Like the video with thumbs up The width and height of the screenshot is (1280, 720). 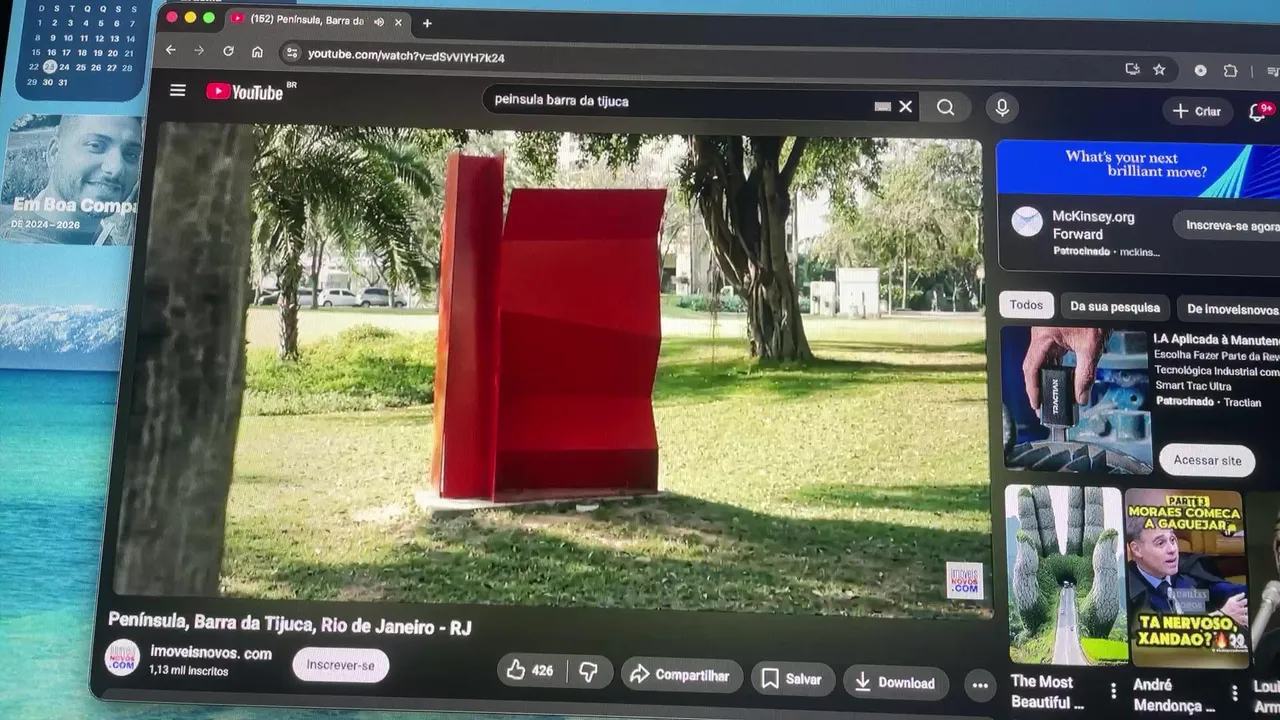tap(530, 670)
